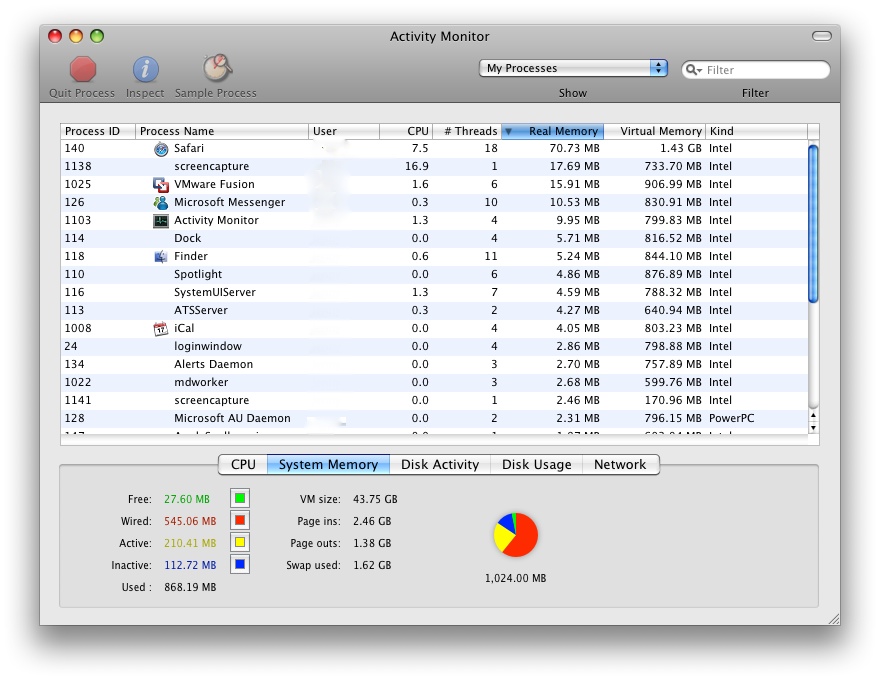
Task: Switch to the CPU tab
Action: 243,465
